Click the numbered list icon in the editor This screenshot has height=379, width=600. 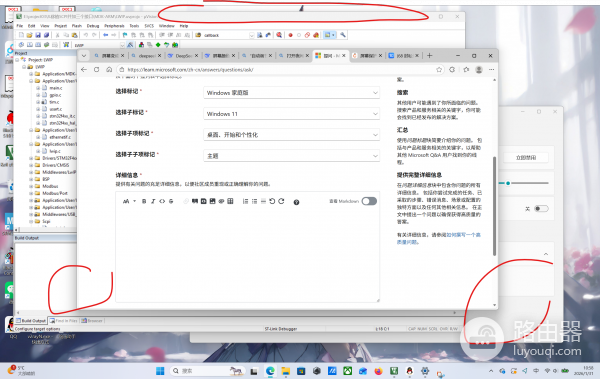coord(245,201)
